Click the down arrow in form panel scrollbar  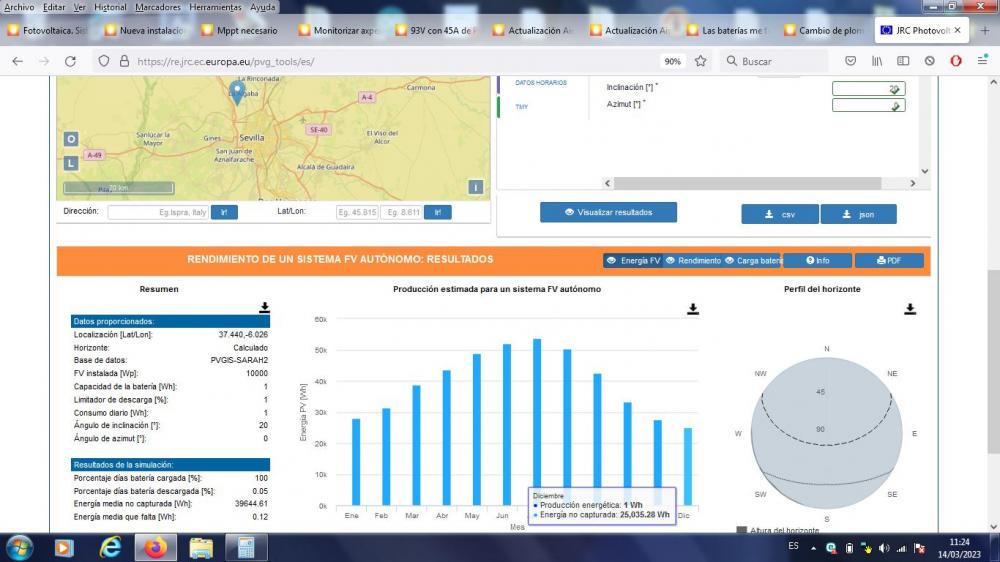coord(925,171)
